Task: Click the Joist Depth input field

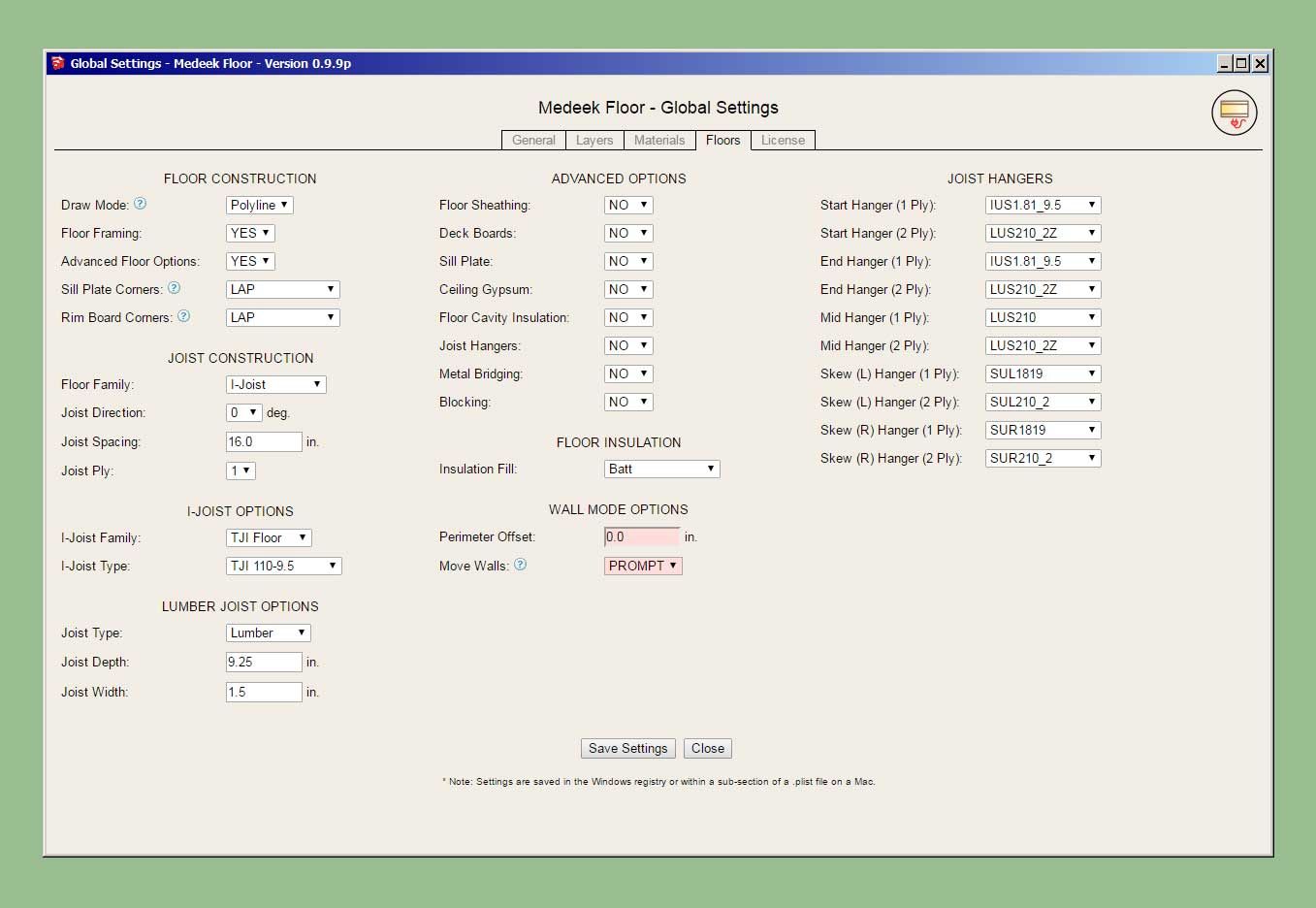Action: (264, 662)
